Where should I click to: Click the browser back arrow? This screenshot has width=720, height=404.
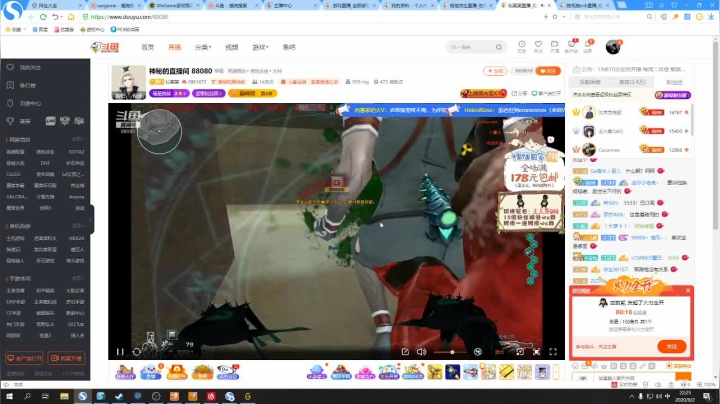pos(31,17)
